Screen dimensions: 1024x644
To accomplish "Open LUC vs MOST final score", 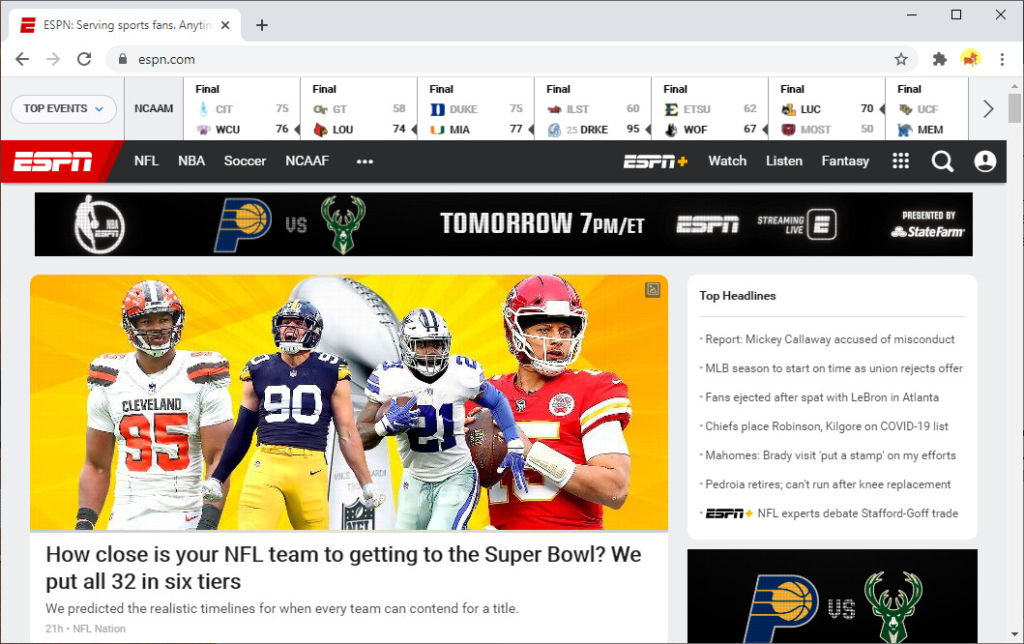I will 827,109.
